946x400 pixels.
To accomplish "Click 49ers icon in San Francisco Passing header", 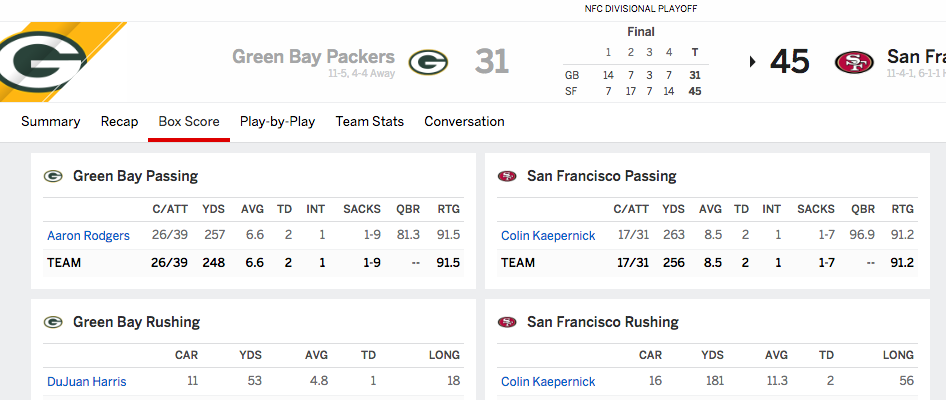I will click(x=507, y=176).
